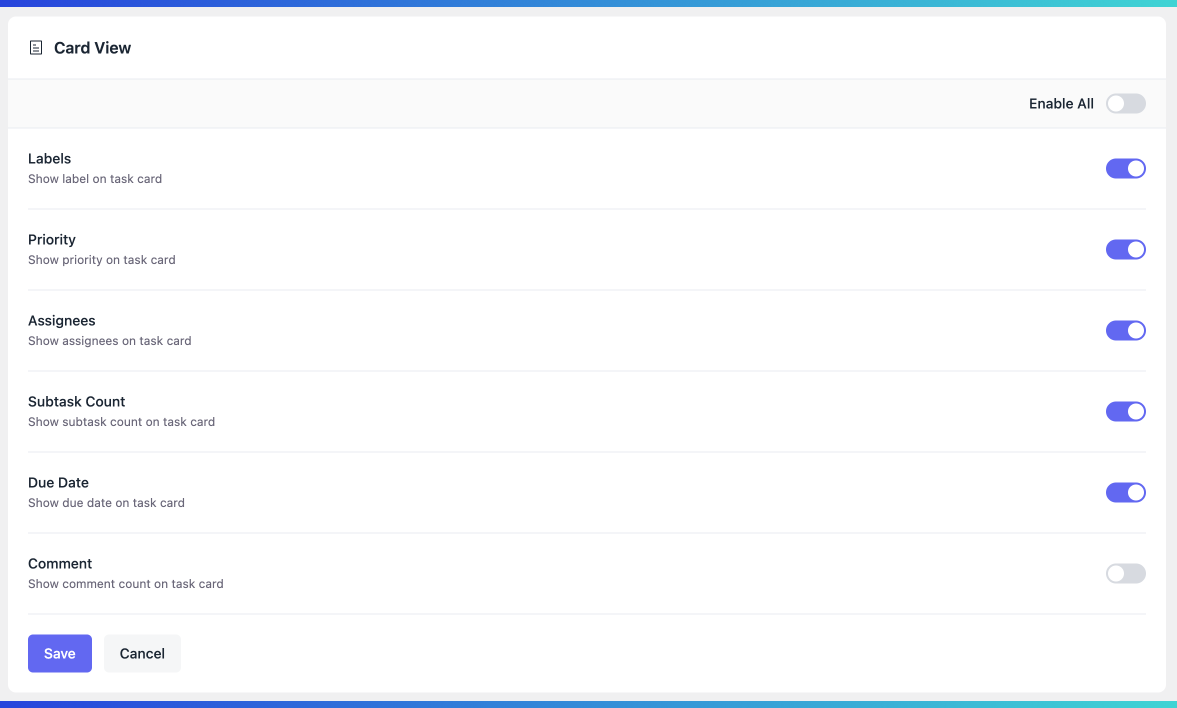This screenshot has height=708, width=1177.
Task: Enable the Comment toggle
Action: point(1125,573)
